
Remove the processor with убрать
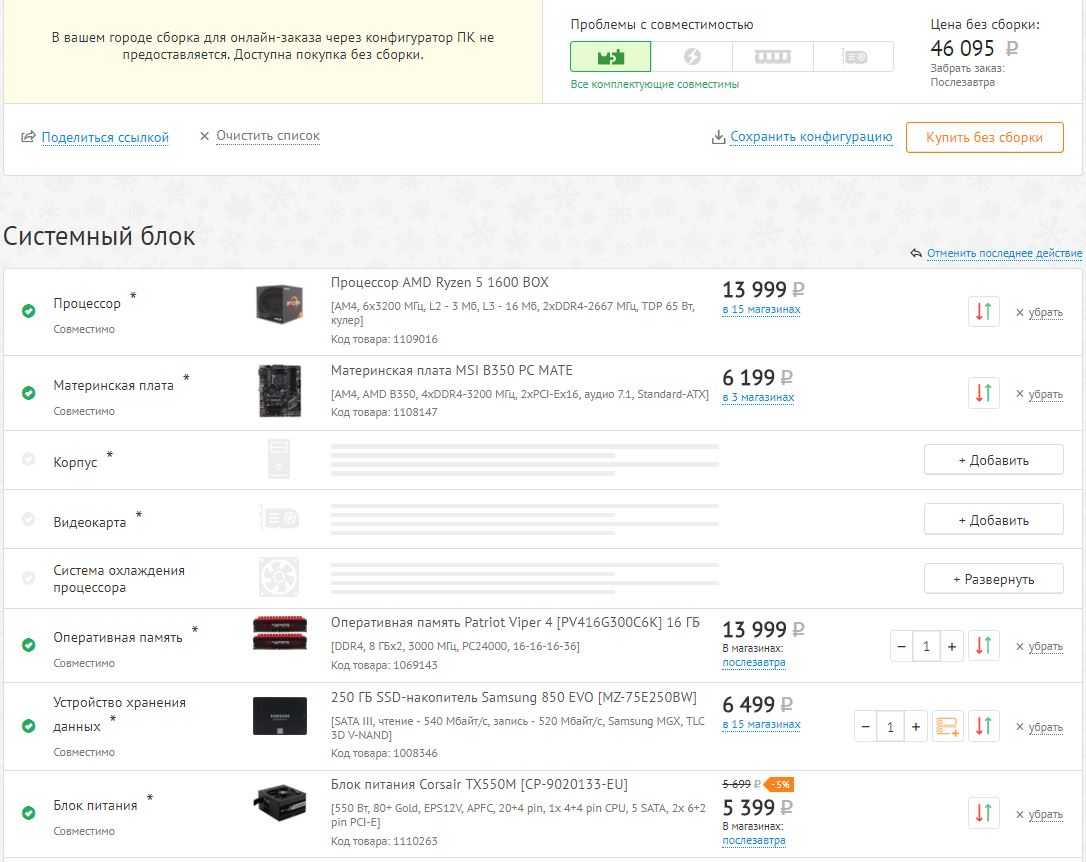tap(1045, 312)
